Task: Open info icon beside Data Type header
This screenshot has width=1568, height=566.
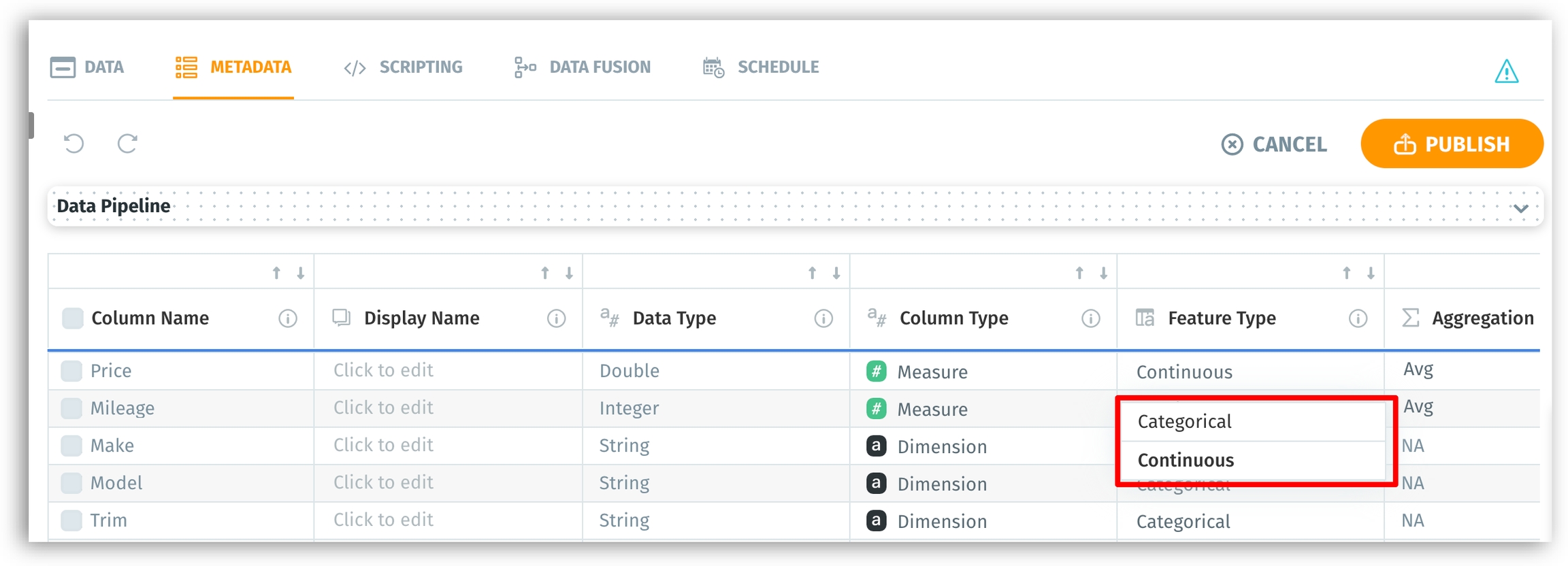Action: 823,318
